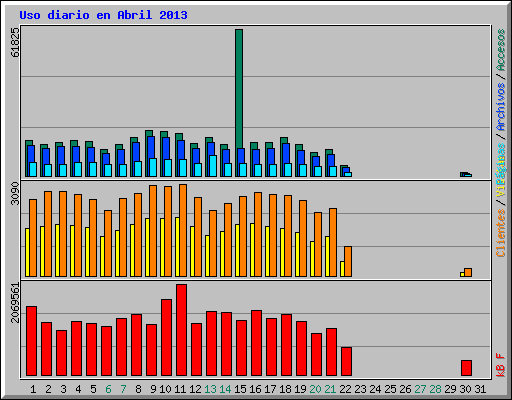Click the red "KB F" legend label
Image resolution: width=512 pixels, height=400 pixels.
coord(501,365)
